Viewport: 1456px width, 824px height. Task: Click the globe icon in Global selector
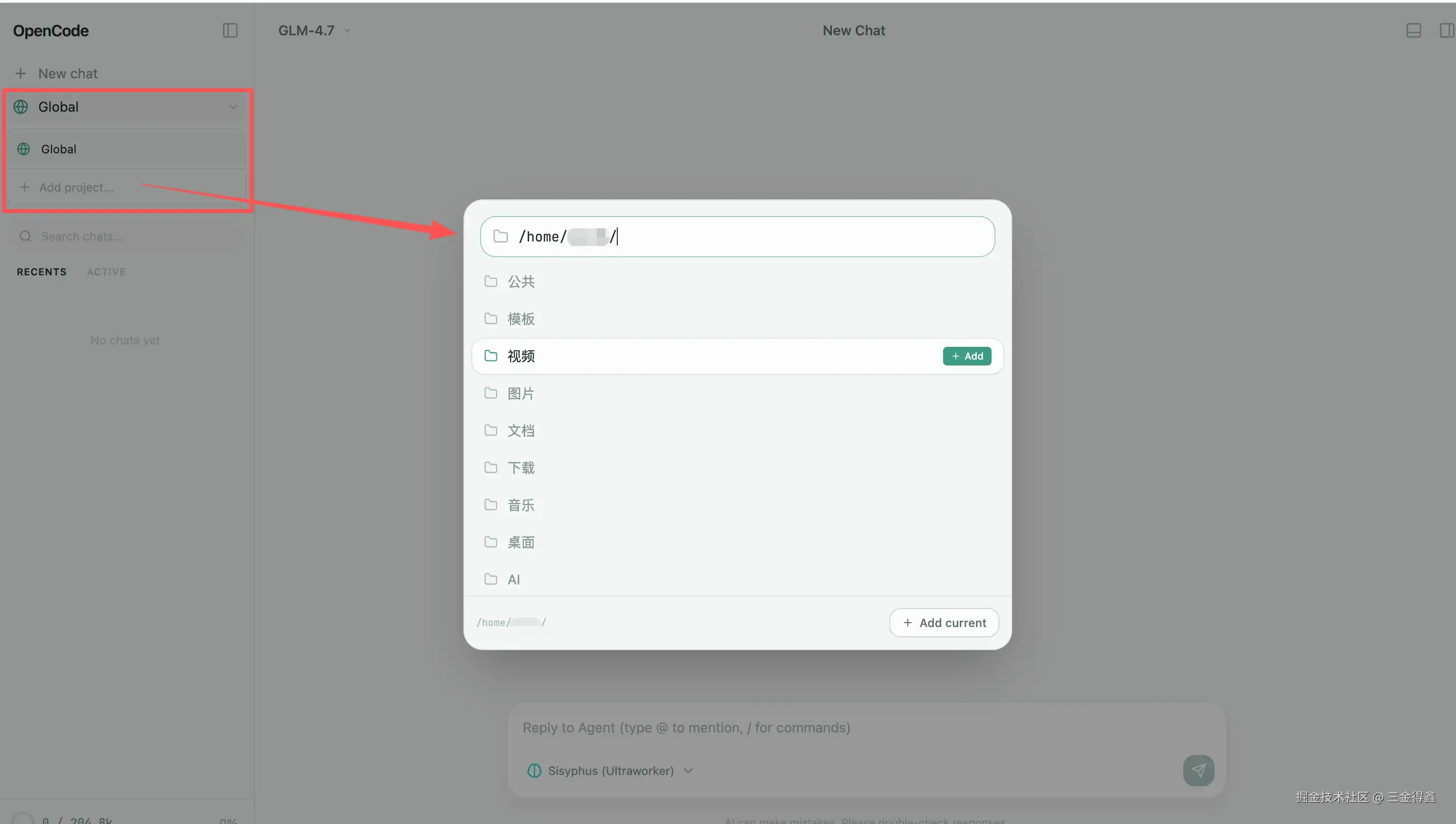pos(21,107)
